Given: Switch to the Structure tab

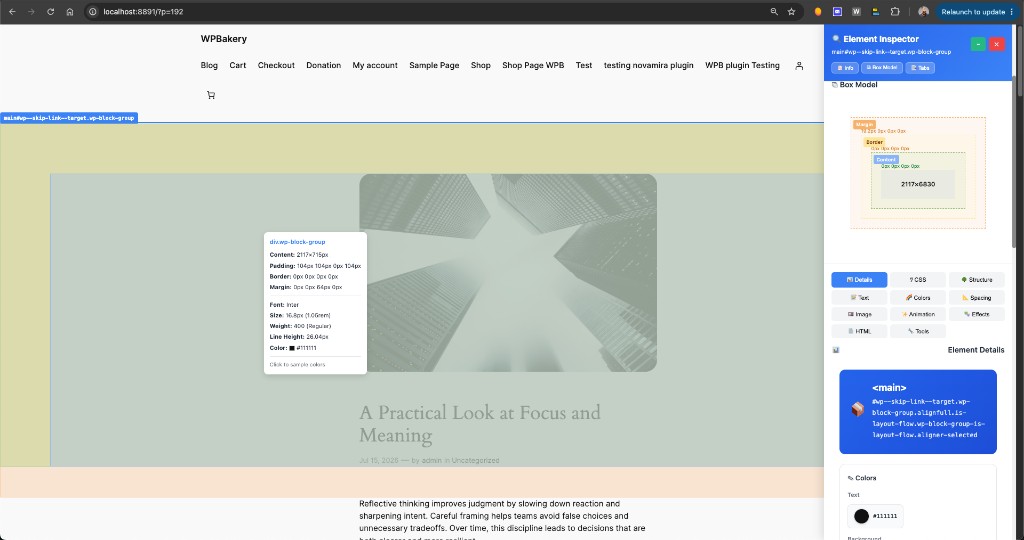Looking at the screenshot, I should 976,279.
